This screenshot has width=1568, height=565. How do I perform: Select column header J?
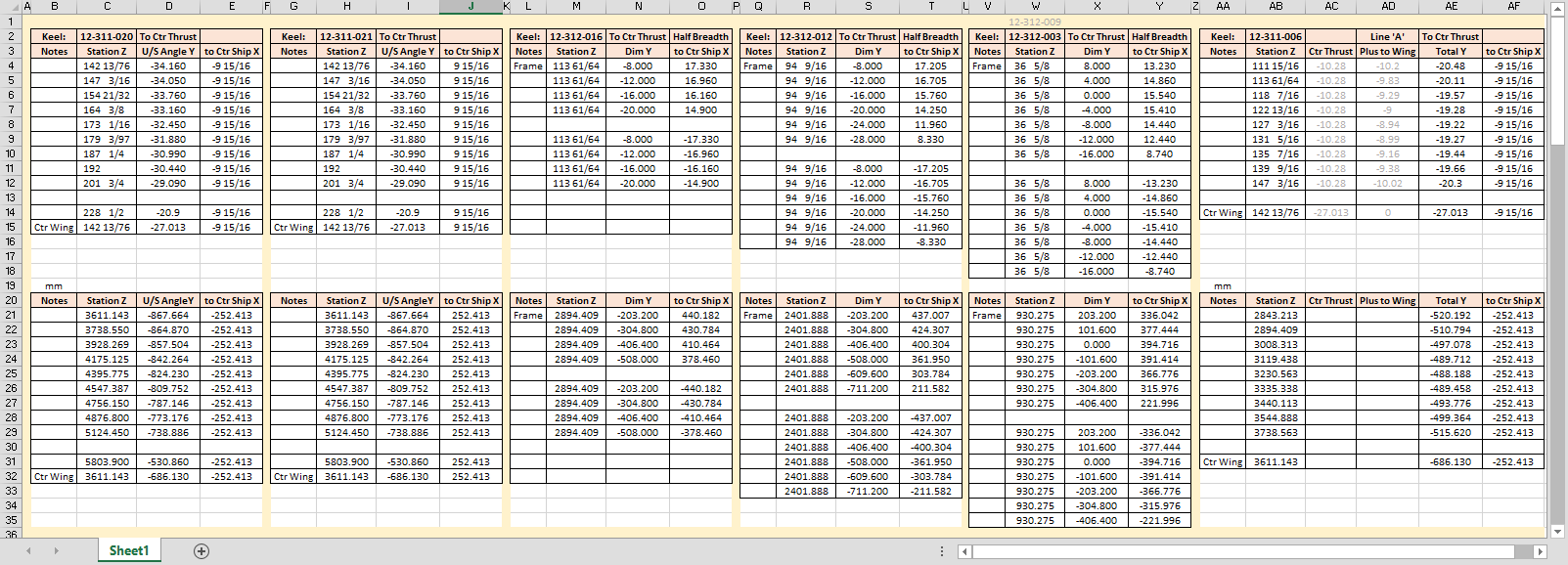471,7
